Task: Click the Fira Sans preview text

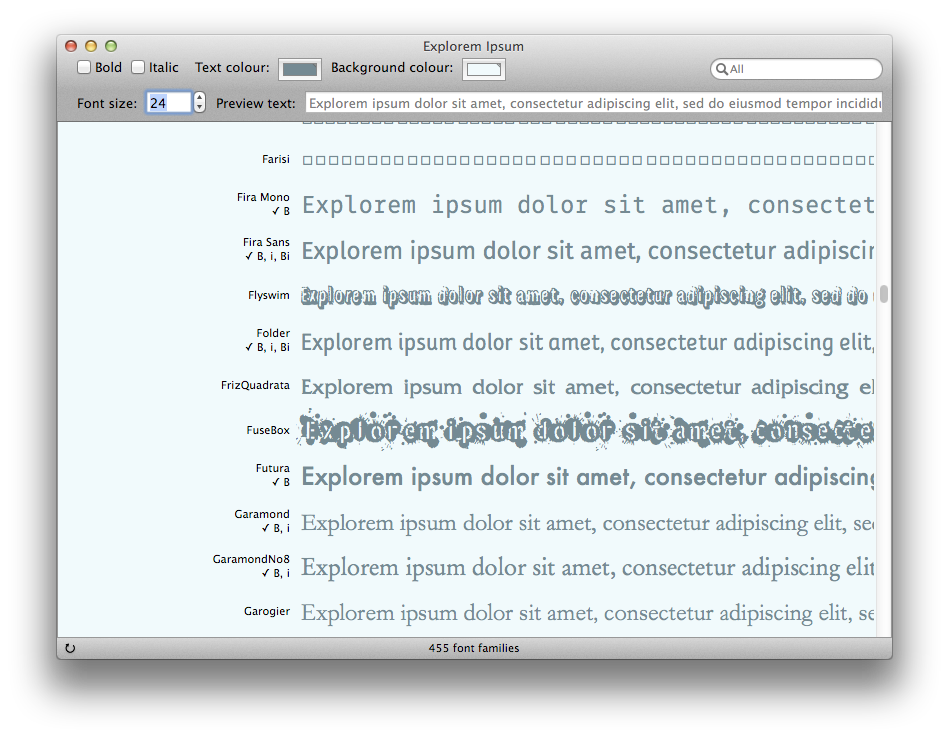Action: (588, 251)
